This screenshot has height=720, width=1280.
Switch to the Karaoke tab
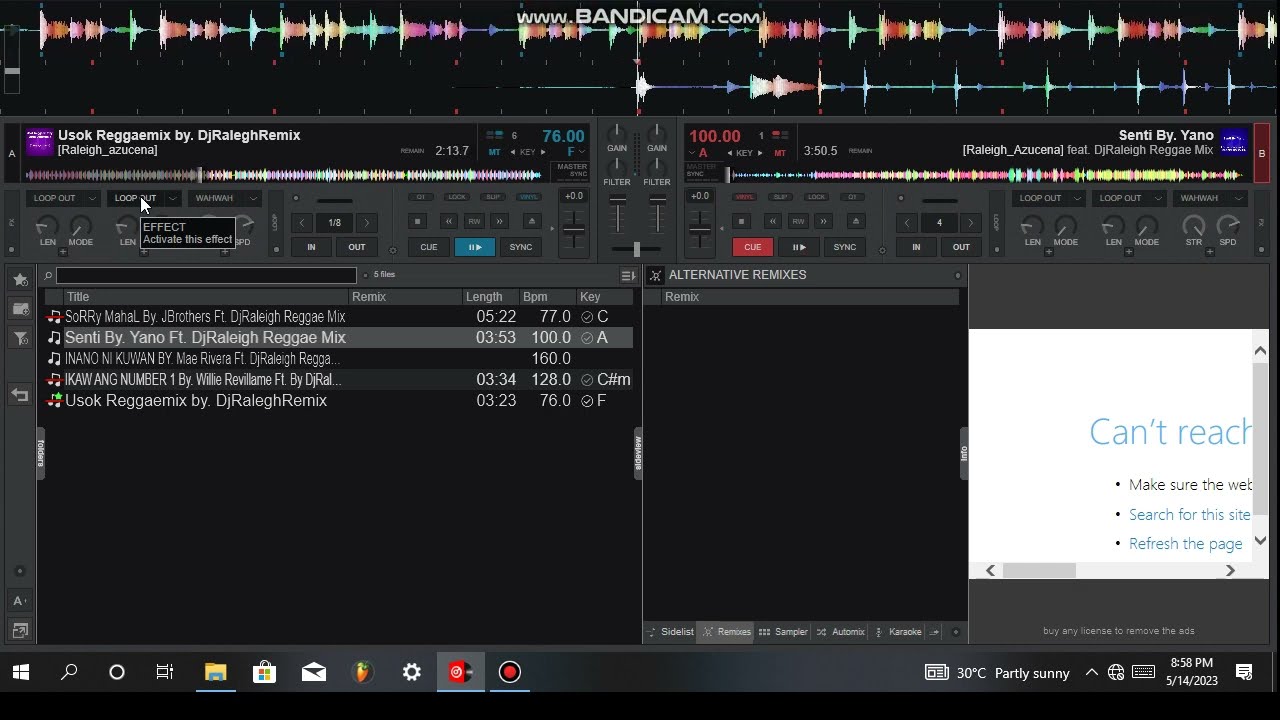[x=899, y=632]
